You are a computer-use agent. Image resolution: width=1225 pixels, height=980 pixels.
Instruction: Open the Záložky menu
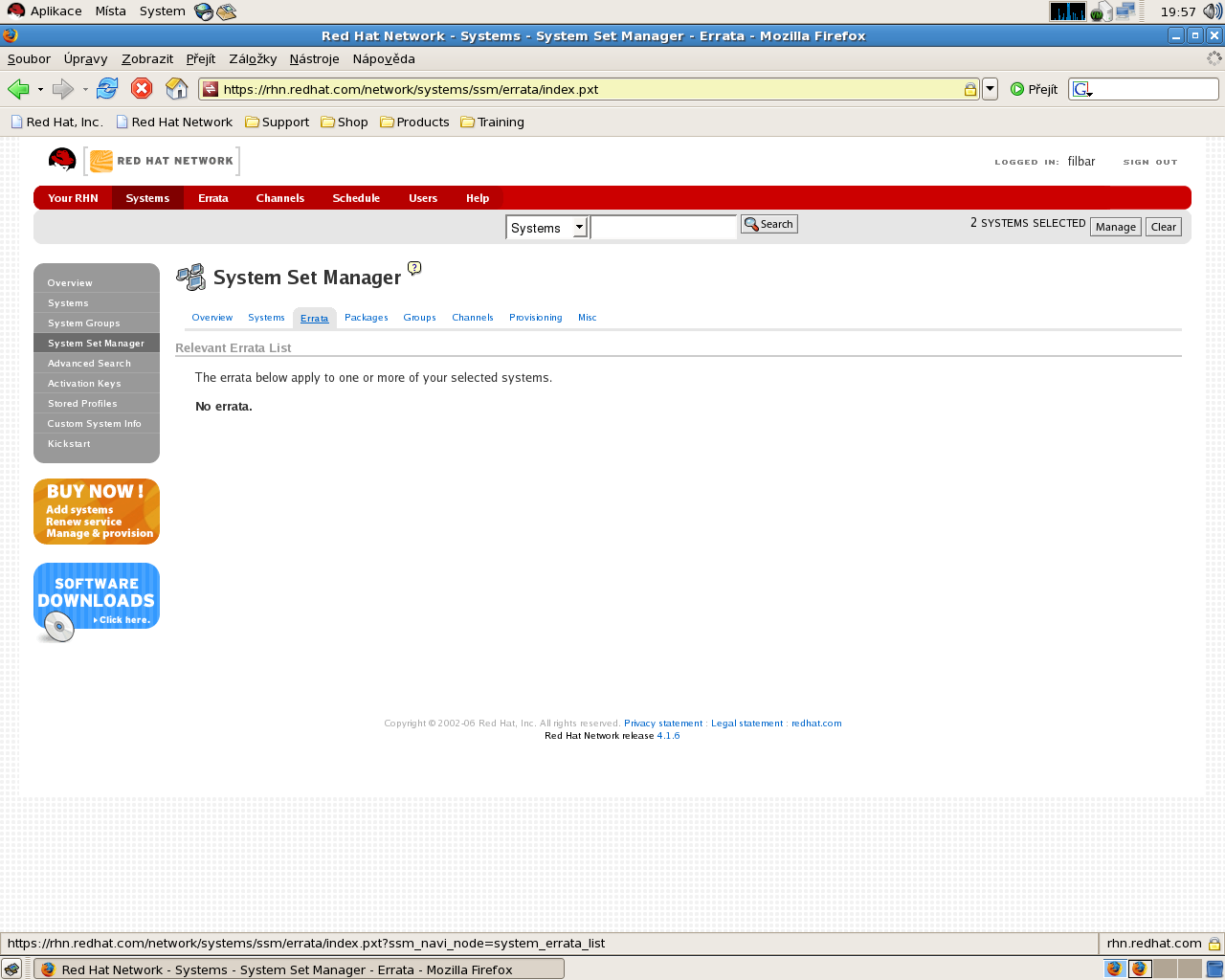click(253, 58)
